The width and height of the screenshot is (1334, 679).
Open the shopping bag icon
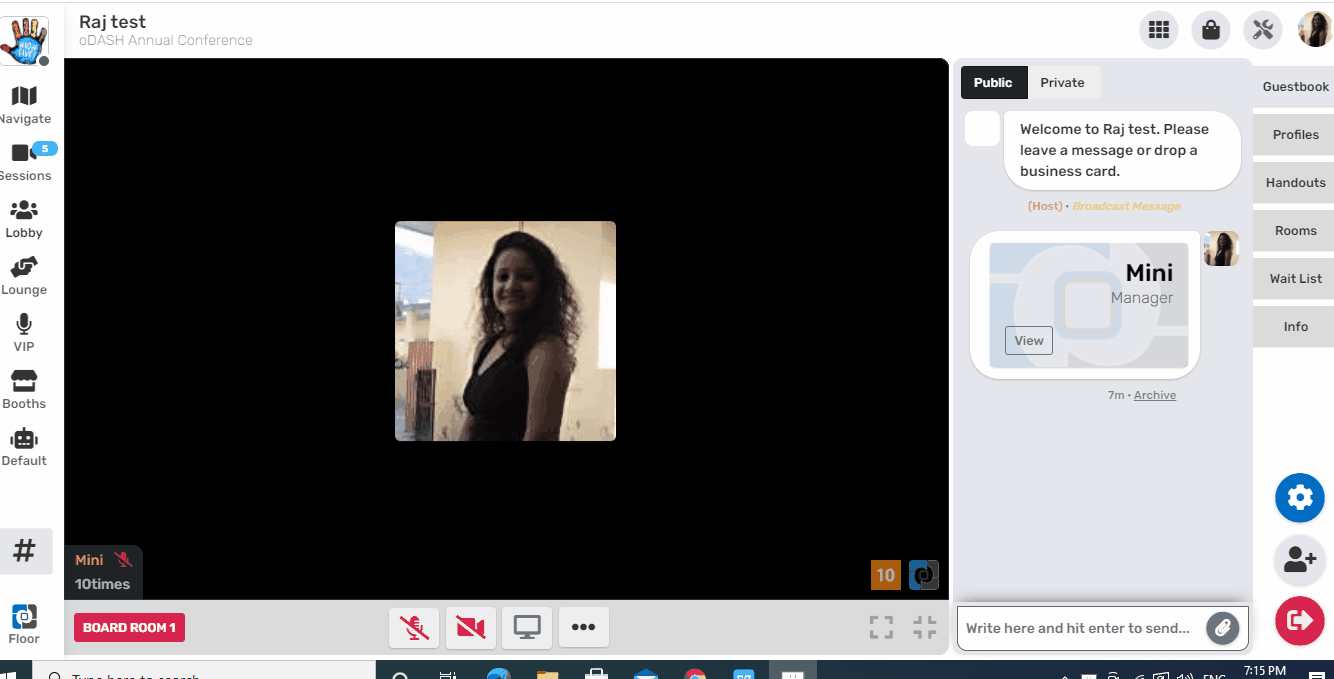click(x=1211, y=30)
